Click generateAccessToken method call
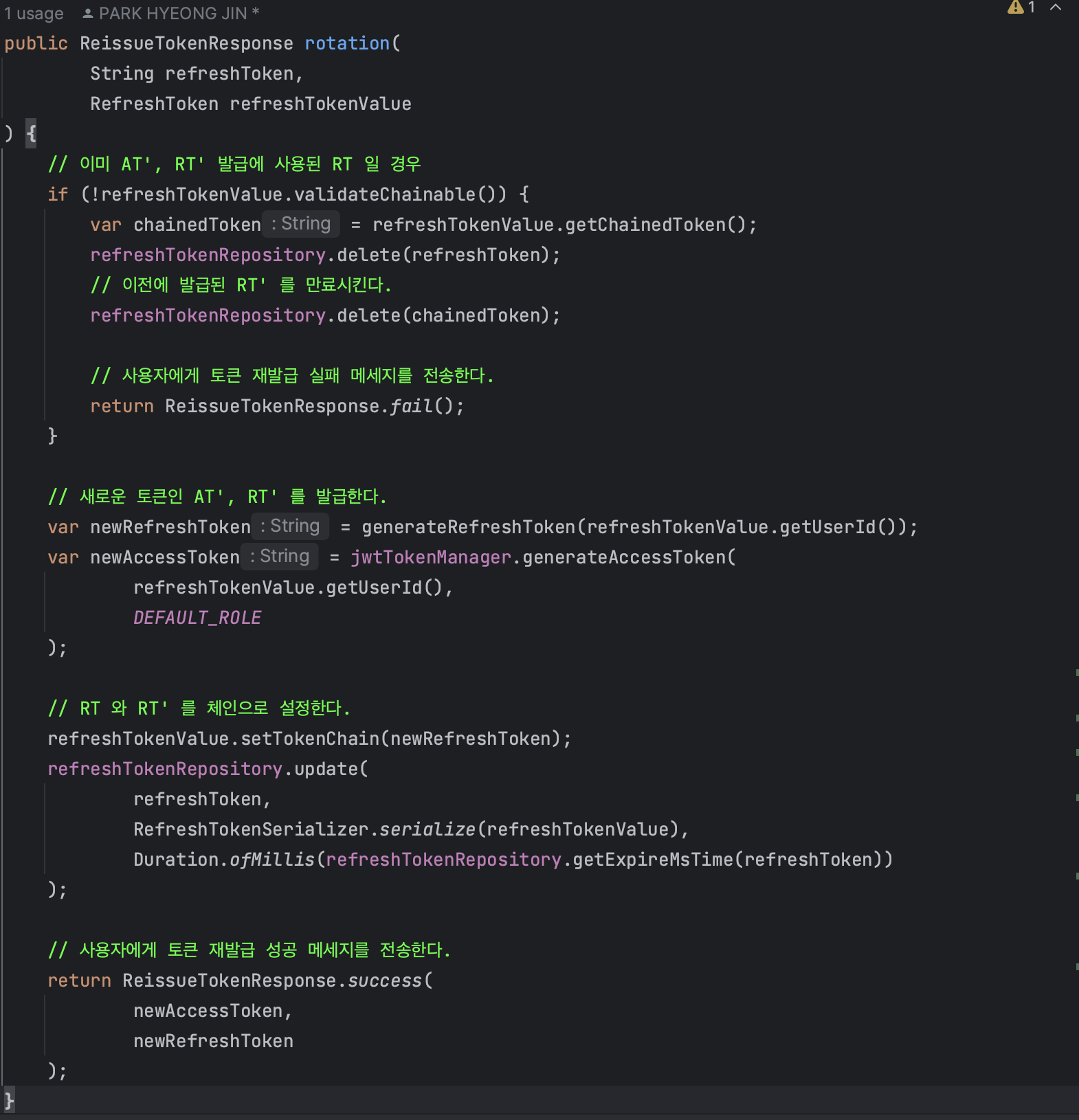The image size is (1079, 1120). (623, 557)
